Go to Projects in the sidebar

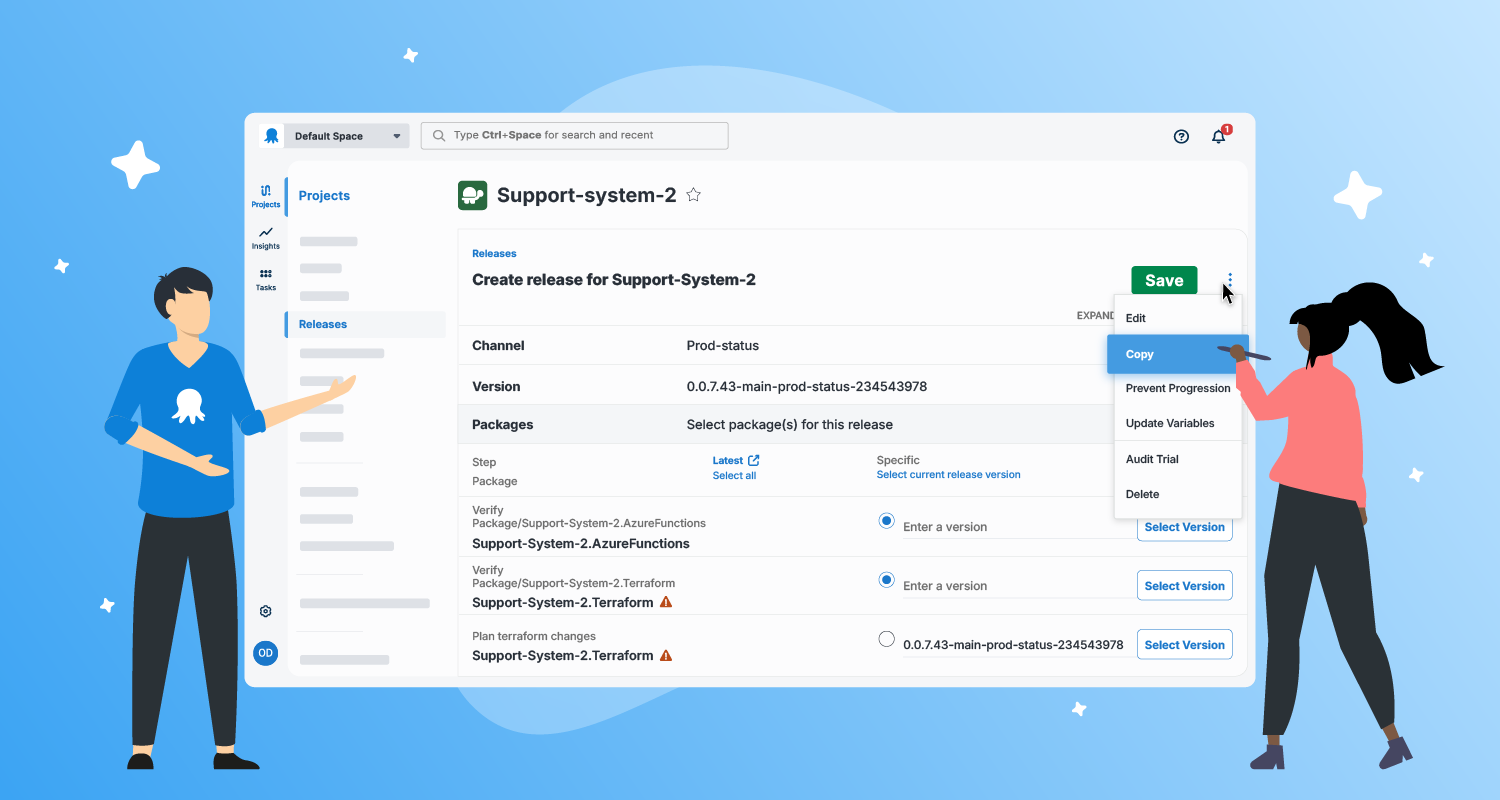pos(266,195)
